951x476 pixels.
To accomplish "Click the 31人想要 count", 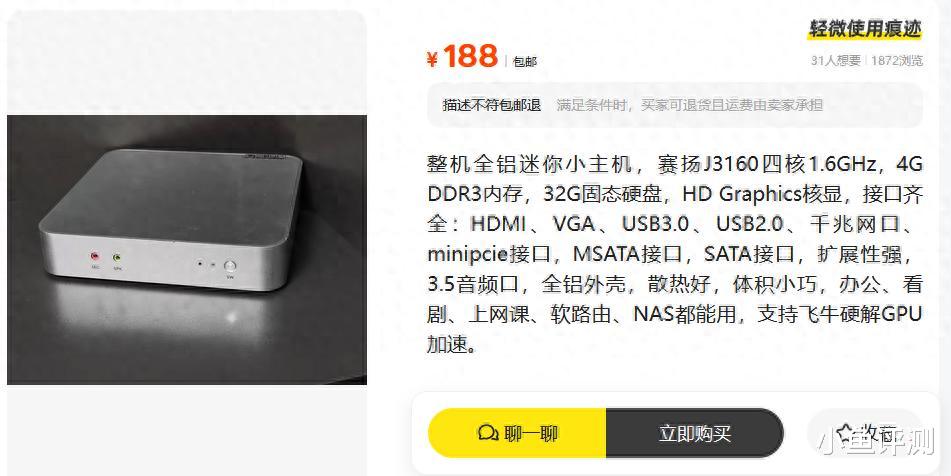I will [836, 61].
